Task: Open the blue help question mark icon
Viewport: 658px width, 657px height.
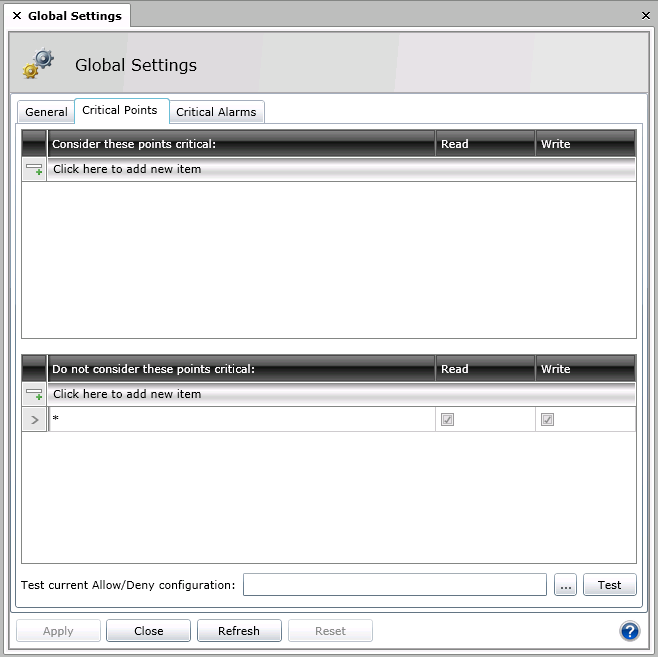Action: (x=629, y=631)
